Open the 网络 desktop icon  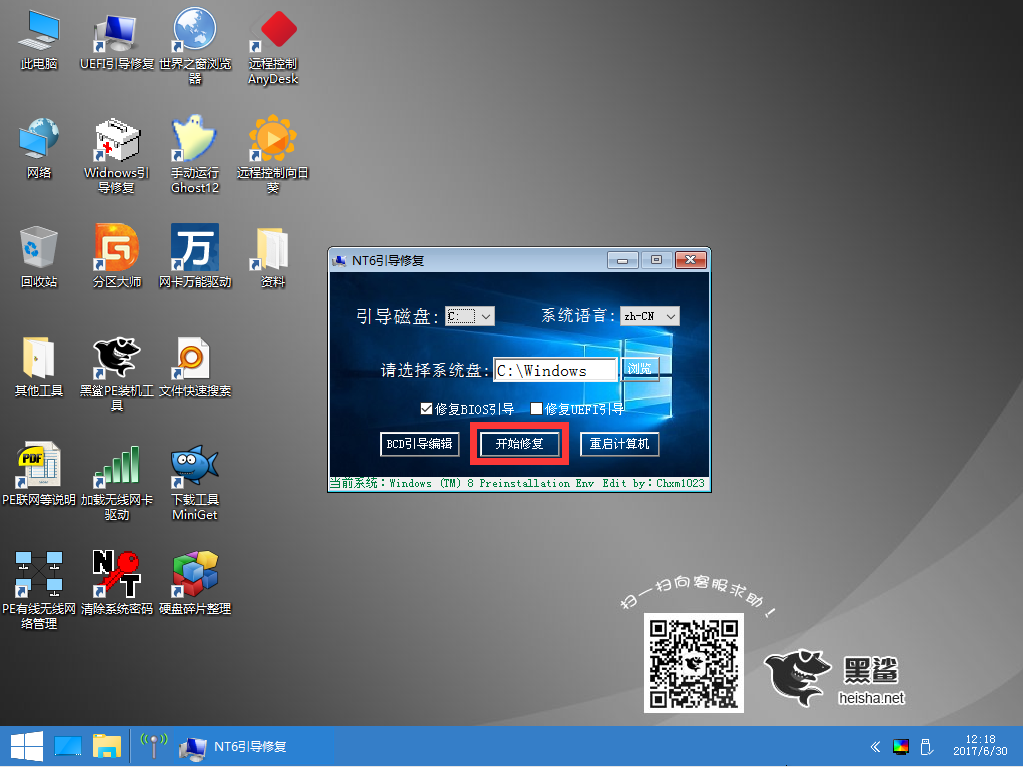38,147
